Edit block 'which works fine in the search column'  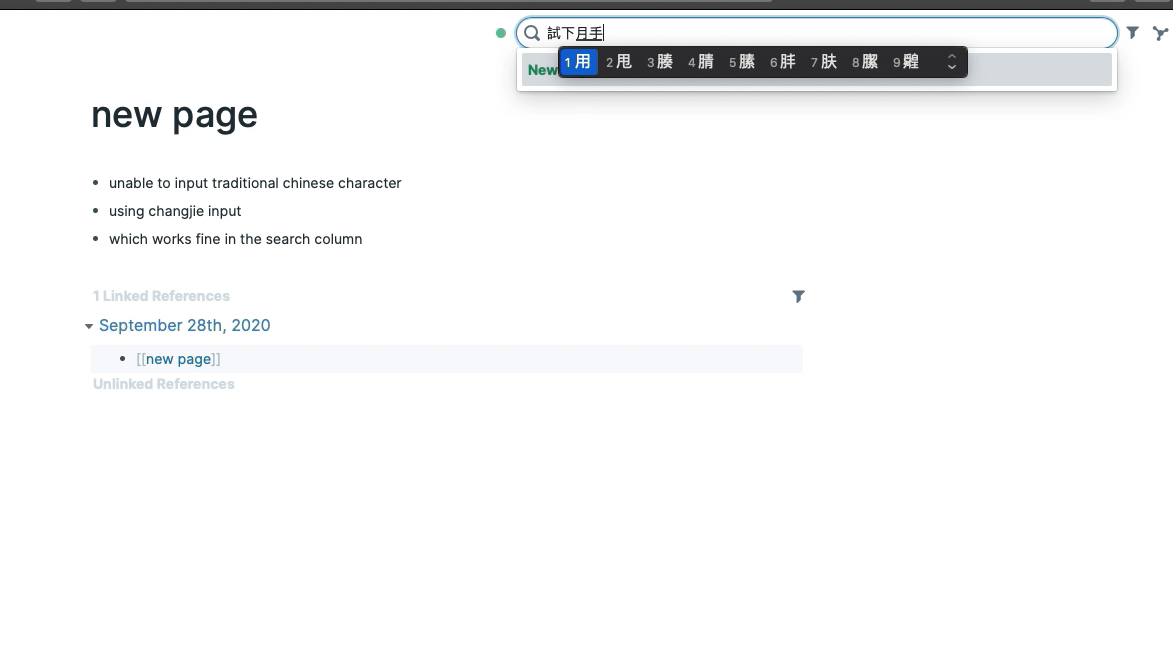pyautogui.click(x=236, y=239)
